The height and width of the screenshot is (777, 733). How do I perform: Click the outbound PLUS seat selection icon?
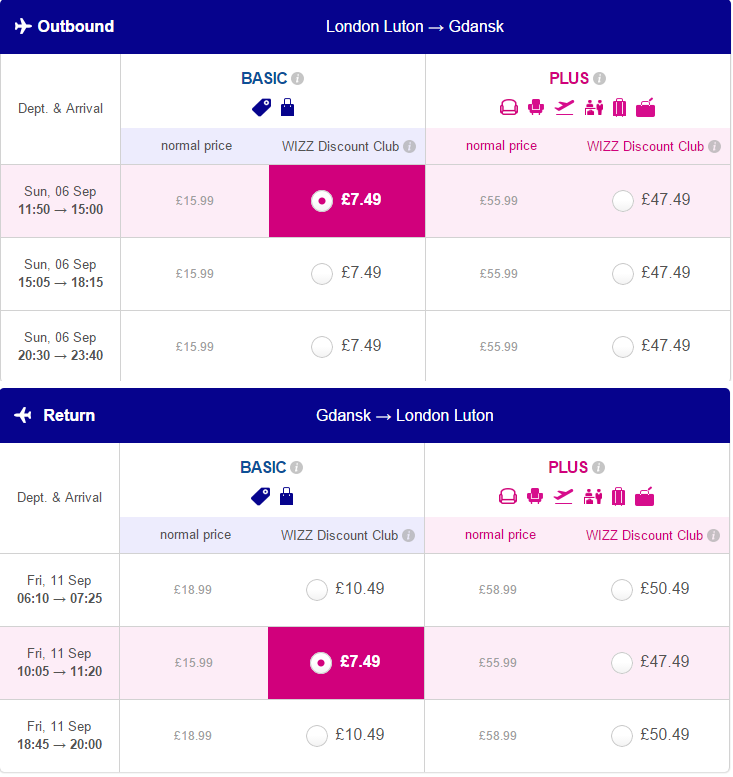tap(536, 107)
